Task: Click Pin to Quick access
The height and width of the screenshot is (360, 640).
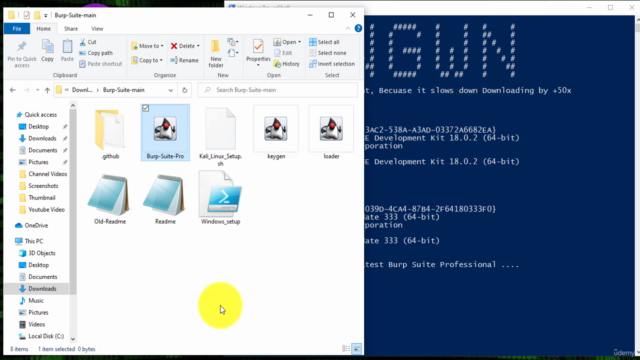Action: click(22, 54)
